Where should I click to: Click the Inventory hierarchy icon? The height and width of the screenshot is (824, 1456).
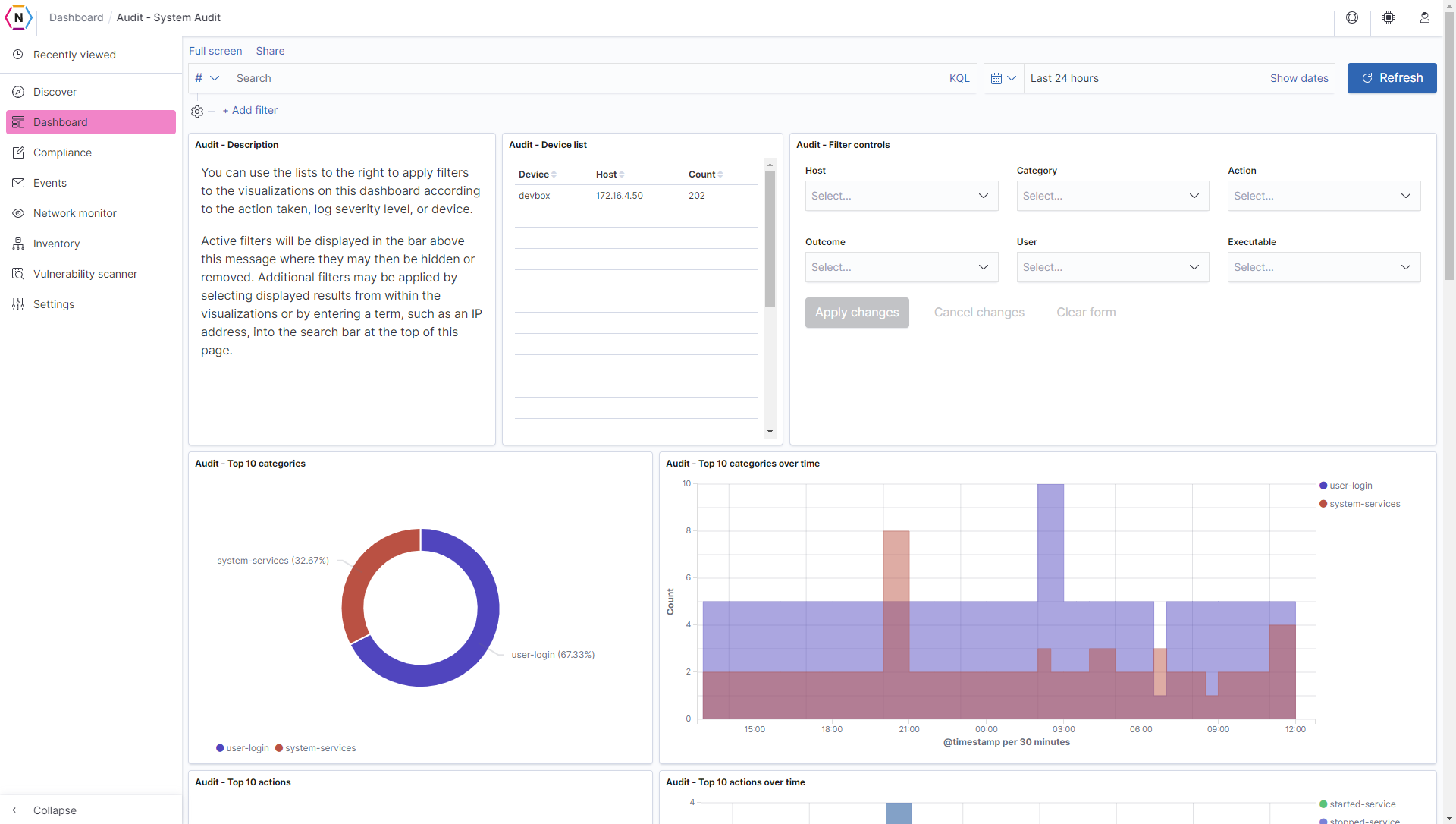click(18, 244)
